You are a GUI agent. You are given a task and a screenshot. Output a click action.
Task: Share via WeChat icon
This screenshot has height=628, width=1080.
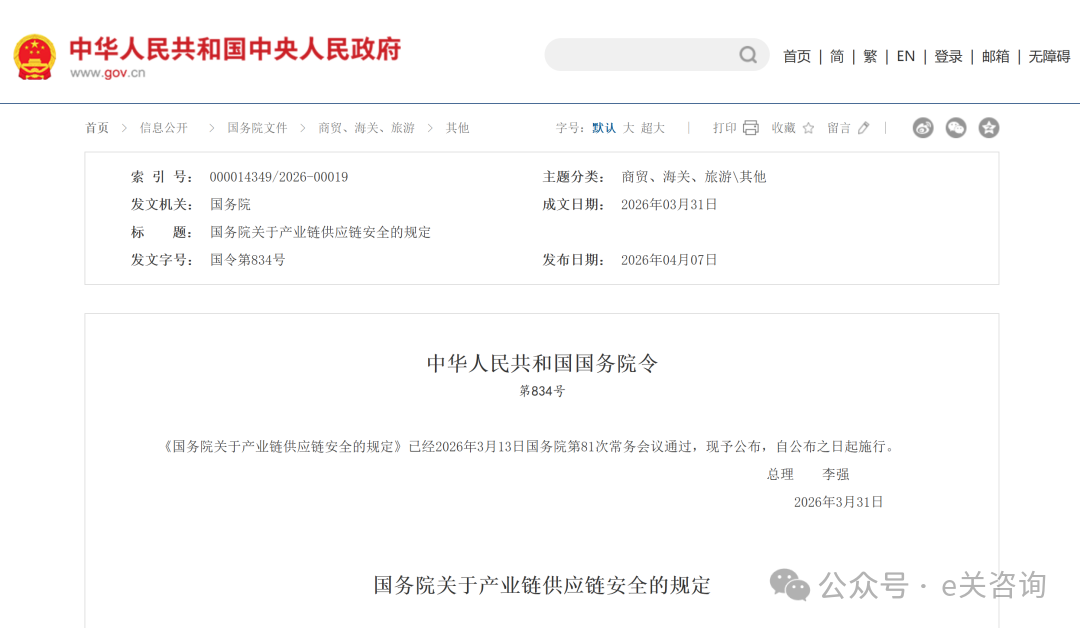coord(956,128)
